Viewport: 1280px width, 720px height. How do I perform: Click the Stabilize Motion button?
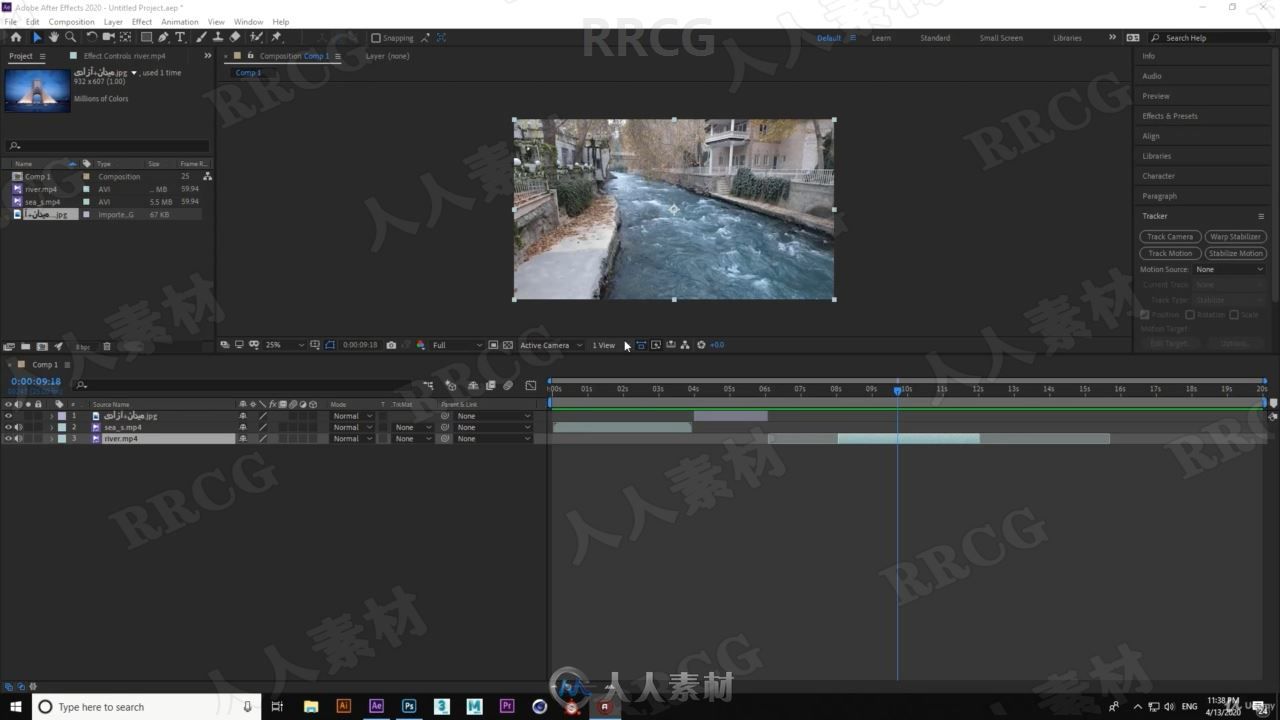pyautogui.click(x=1236, y=253)
